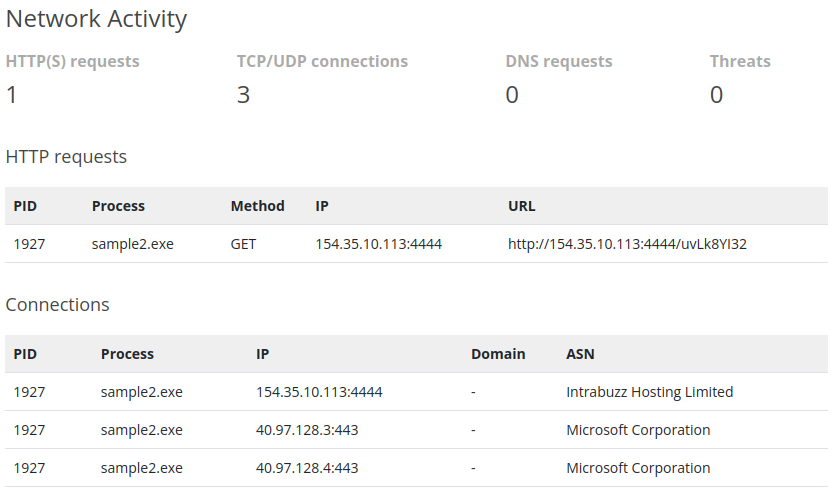Click the GET method cell
The width and height of the screenshot is (834, 495).
click(243, 244)
